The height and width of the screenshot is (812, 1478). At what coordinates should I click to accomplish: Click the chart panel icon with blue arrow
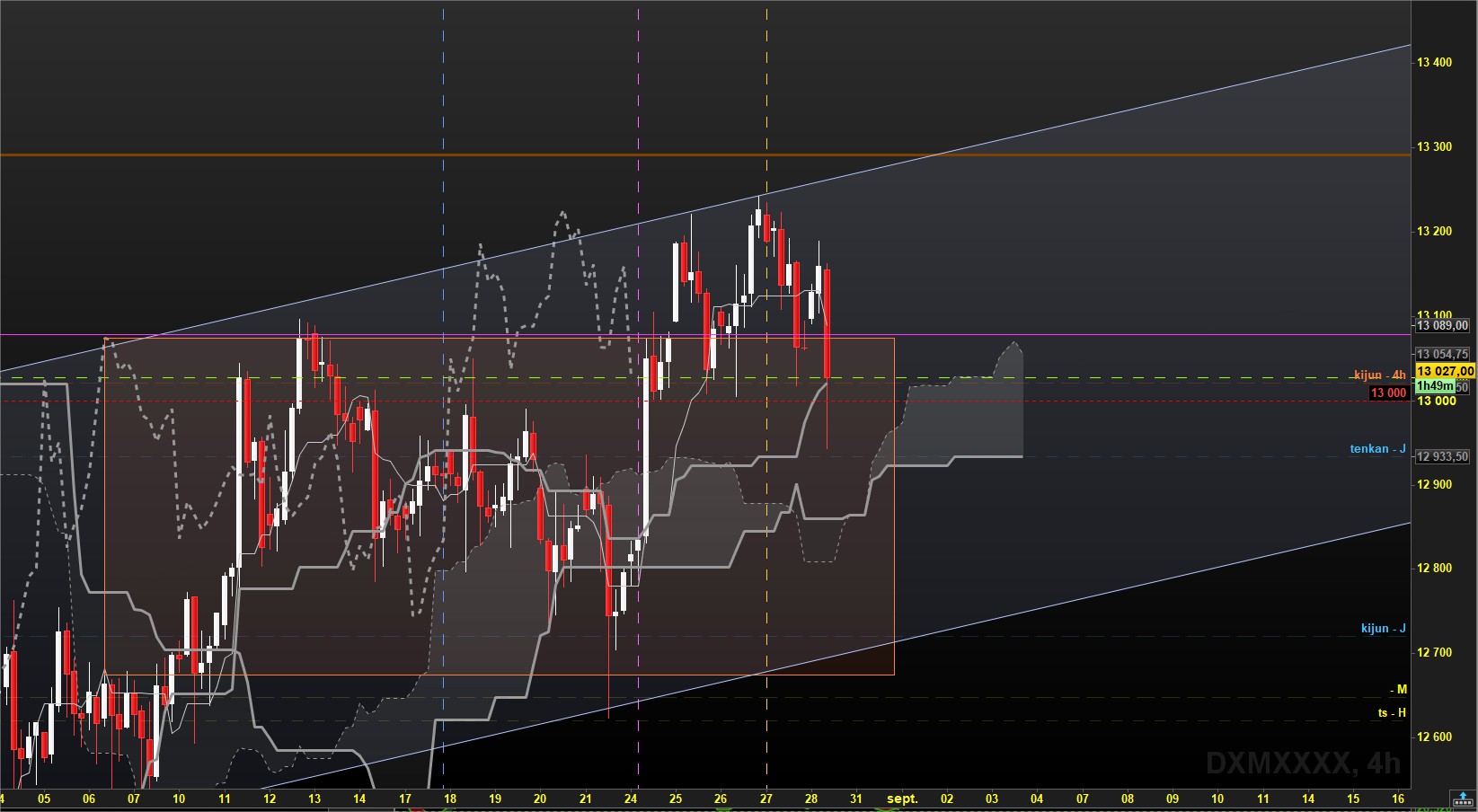pos(1464,798)
